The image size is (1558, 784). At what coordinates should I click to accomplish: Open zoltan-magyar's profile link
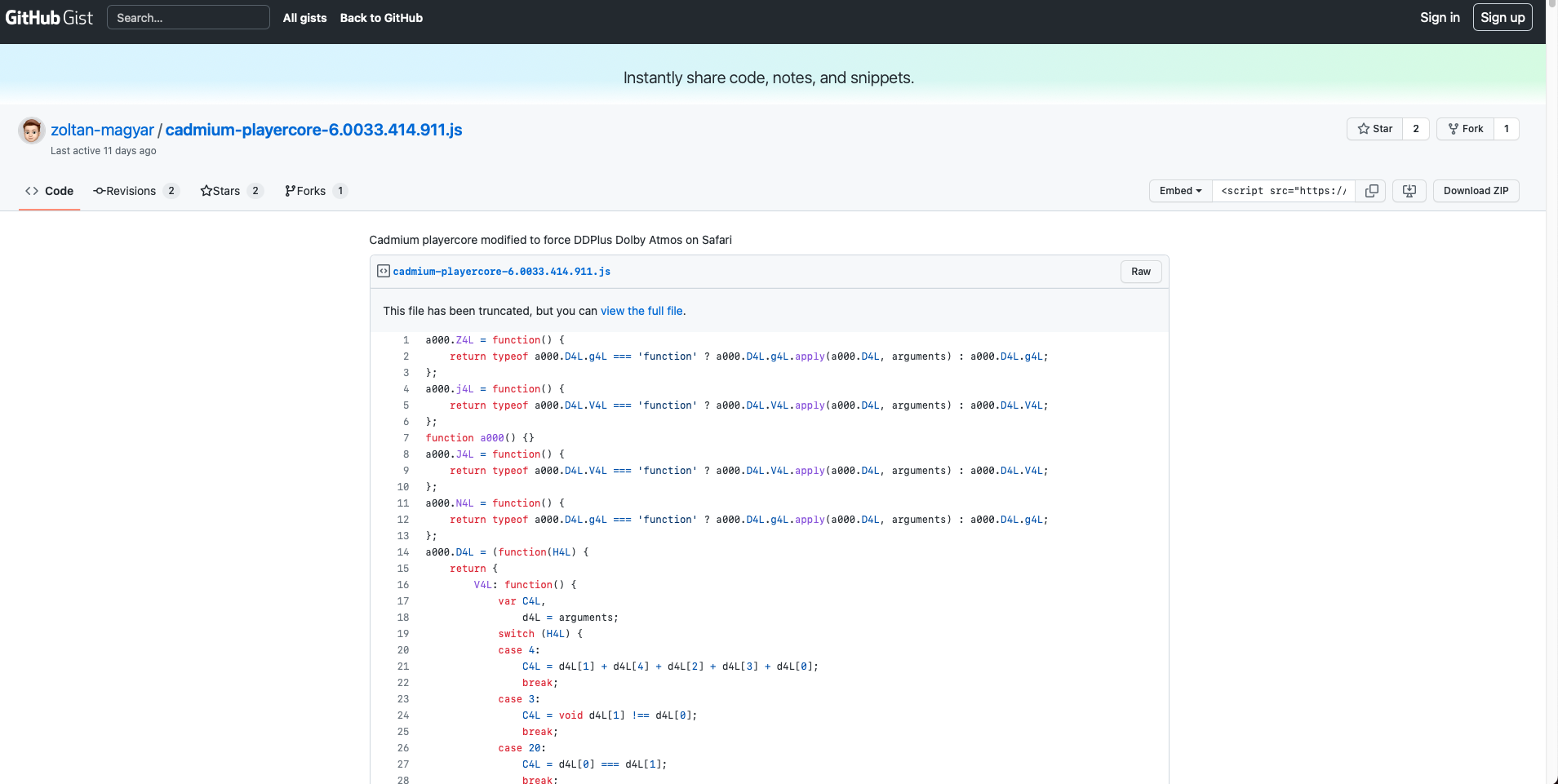pyautogui.click(x=102, y=130)
